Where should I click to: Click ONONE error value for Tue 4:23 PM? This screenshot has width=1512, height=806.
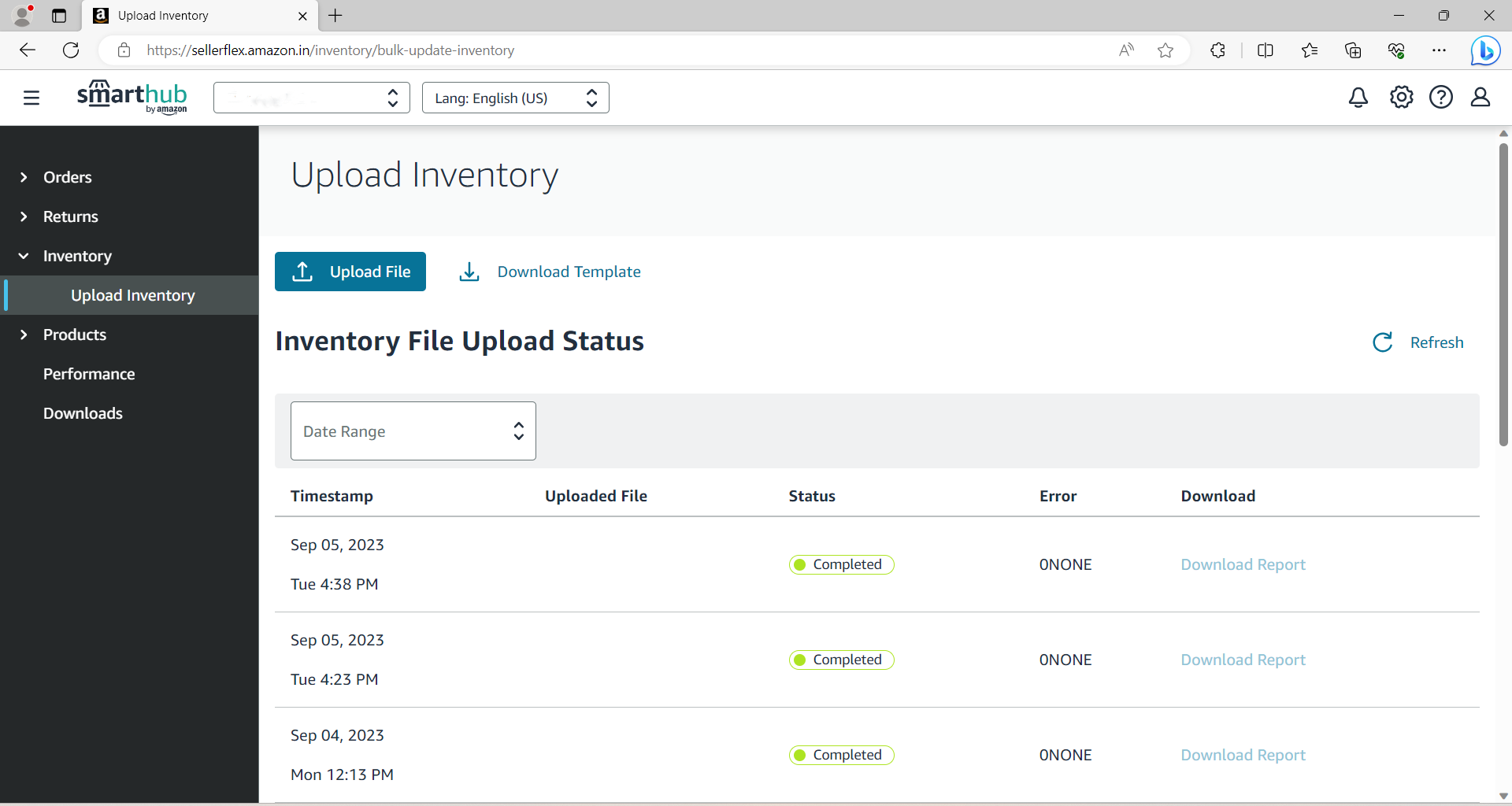[x=1065, y=660]
